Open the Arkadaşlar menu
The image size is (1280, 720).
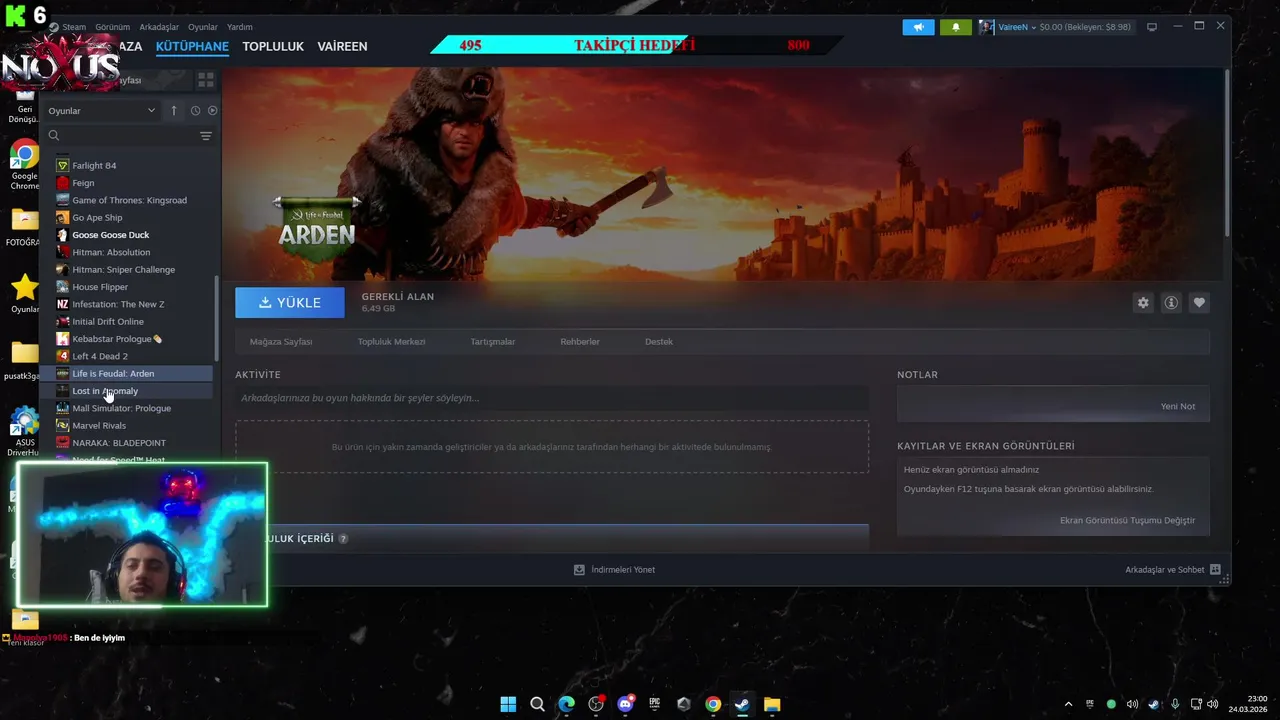click(x=159, y=27)
